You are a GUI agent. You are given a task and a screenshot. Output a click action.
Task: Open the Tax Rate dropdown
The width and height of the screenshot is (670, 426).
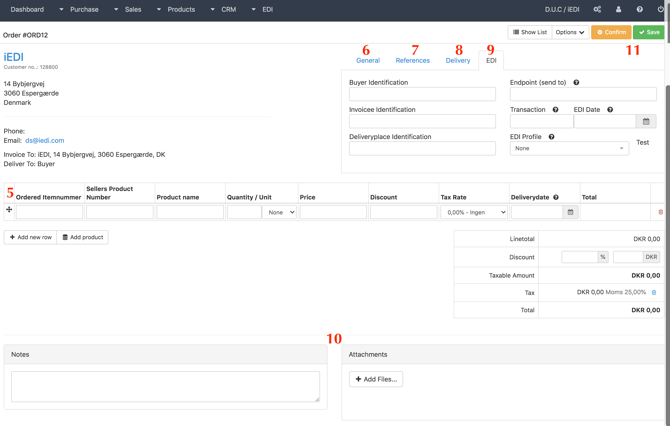tap(474, 212)
